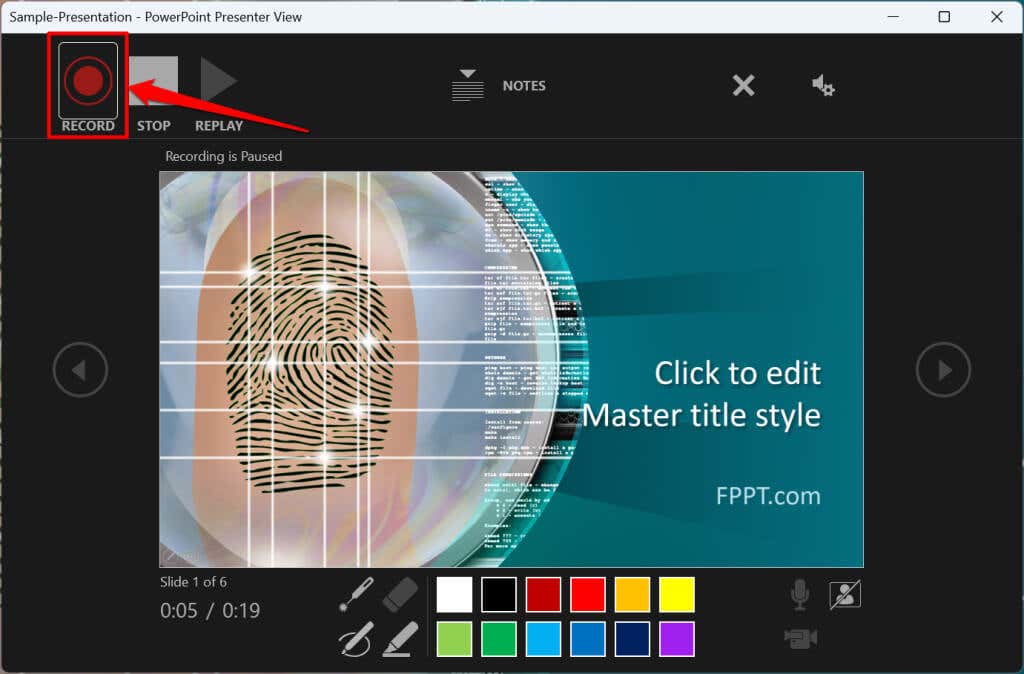Open the audio and camera settings icon
1024x674 pixels.
click(823, 86)
